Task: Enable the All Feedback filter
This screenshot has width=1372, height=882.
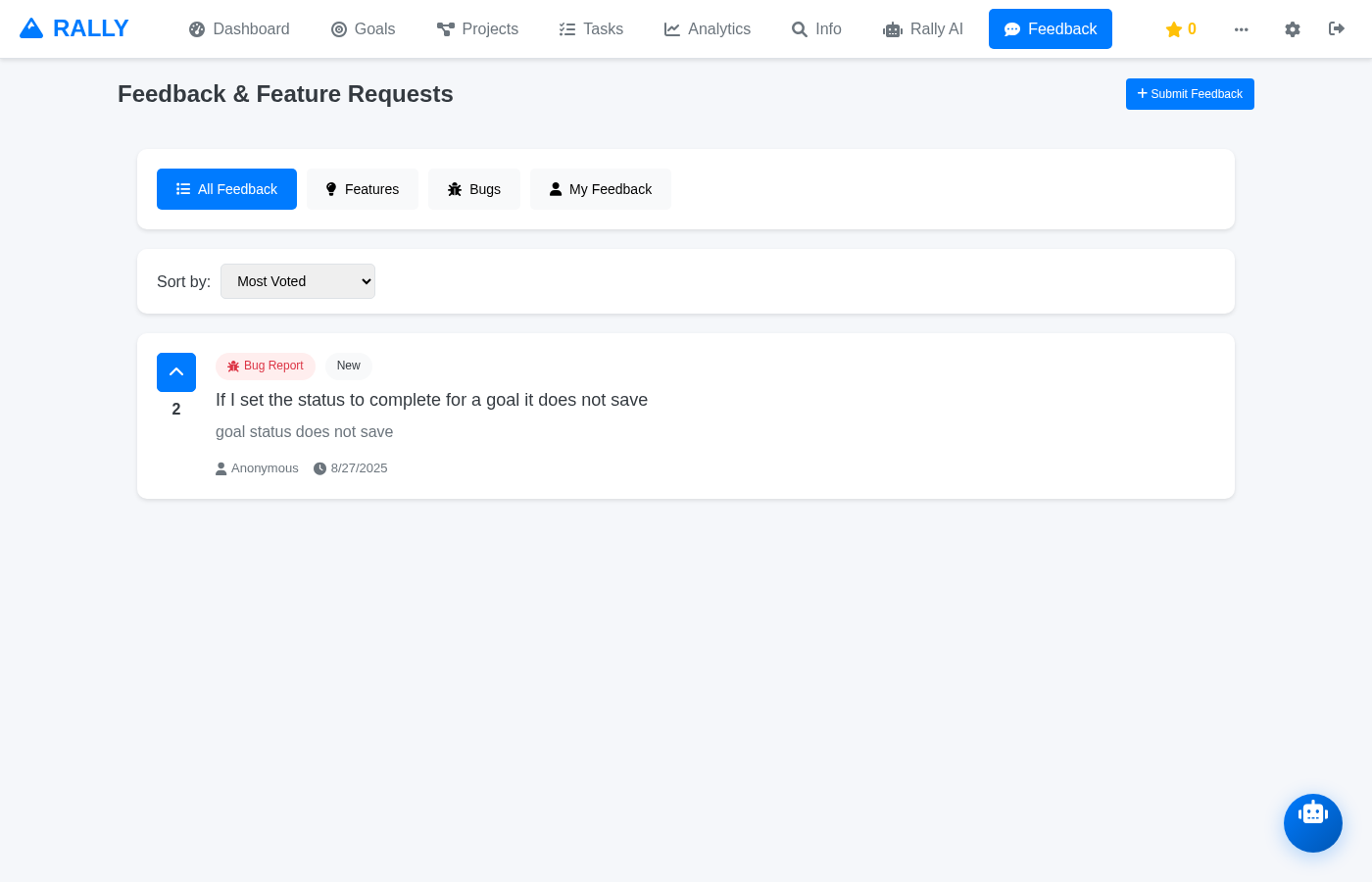Action: [x=226, y=189]
